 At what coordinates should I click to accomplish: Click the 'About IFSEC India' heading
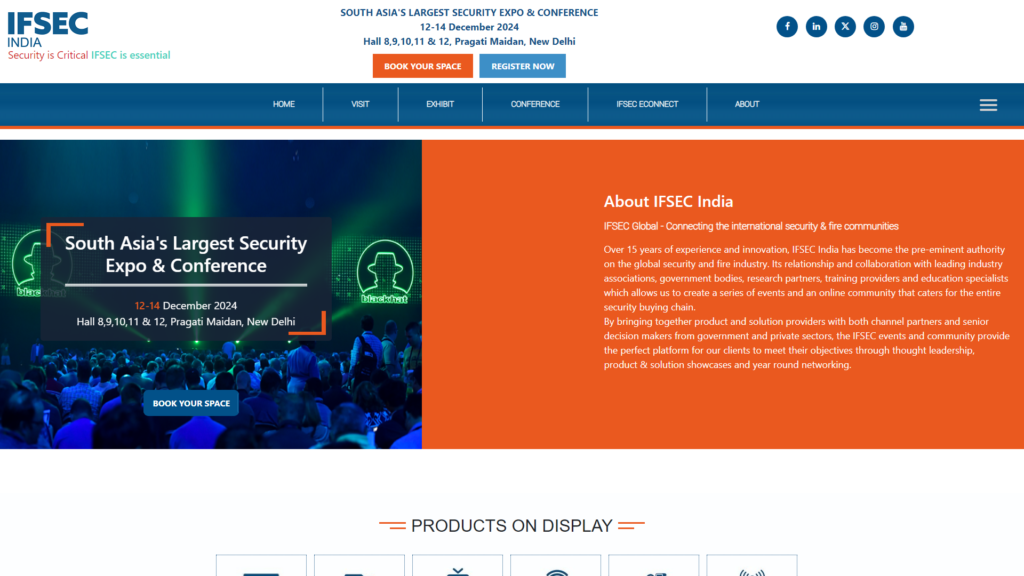coord(668,201)
